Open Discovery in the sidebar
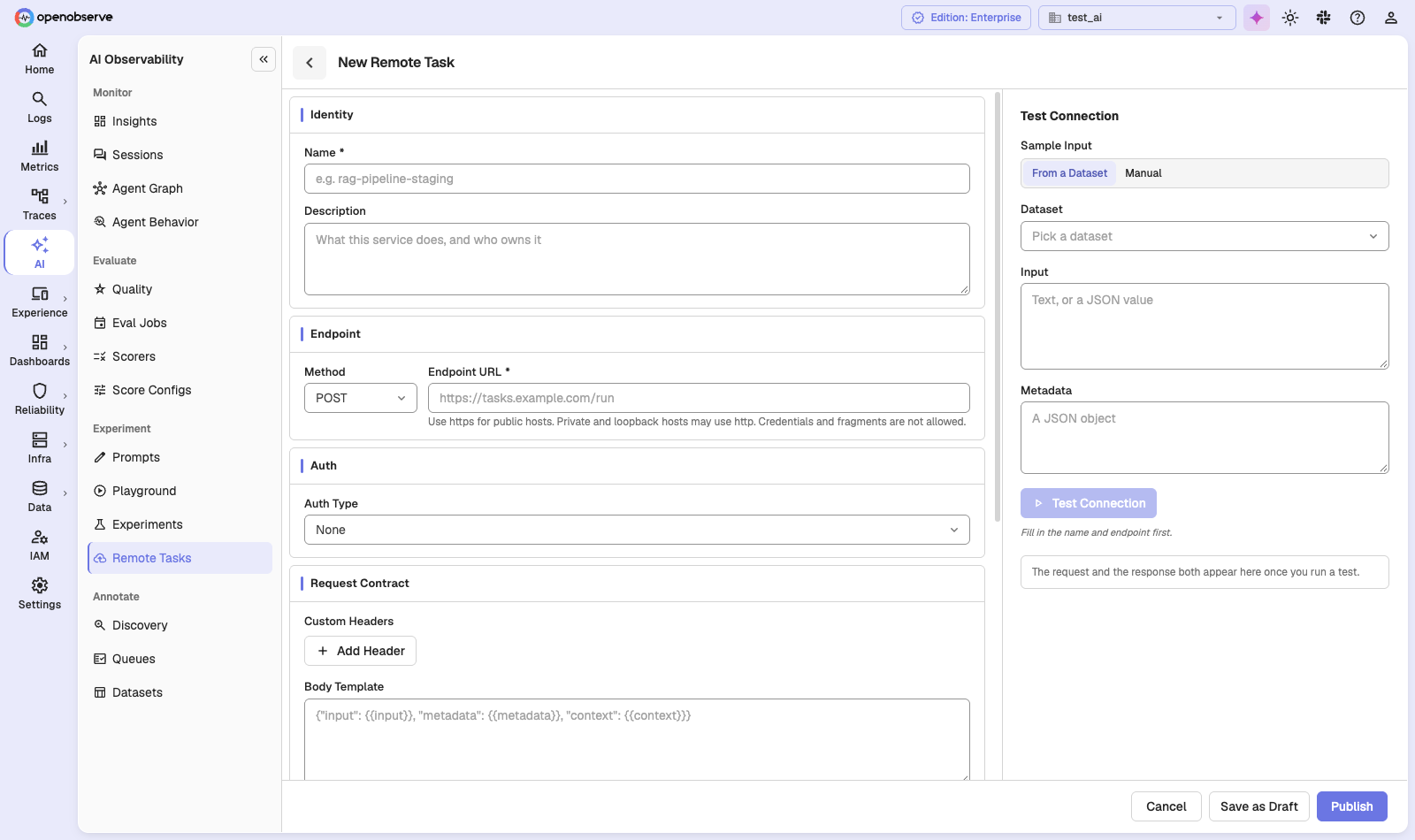The width and height of the screenshot is (1415, 840). pos(180,625)
